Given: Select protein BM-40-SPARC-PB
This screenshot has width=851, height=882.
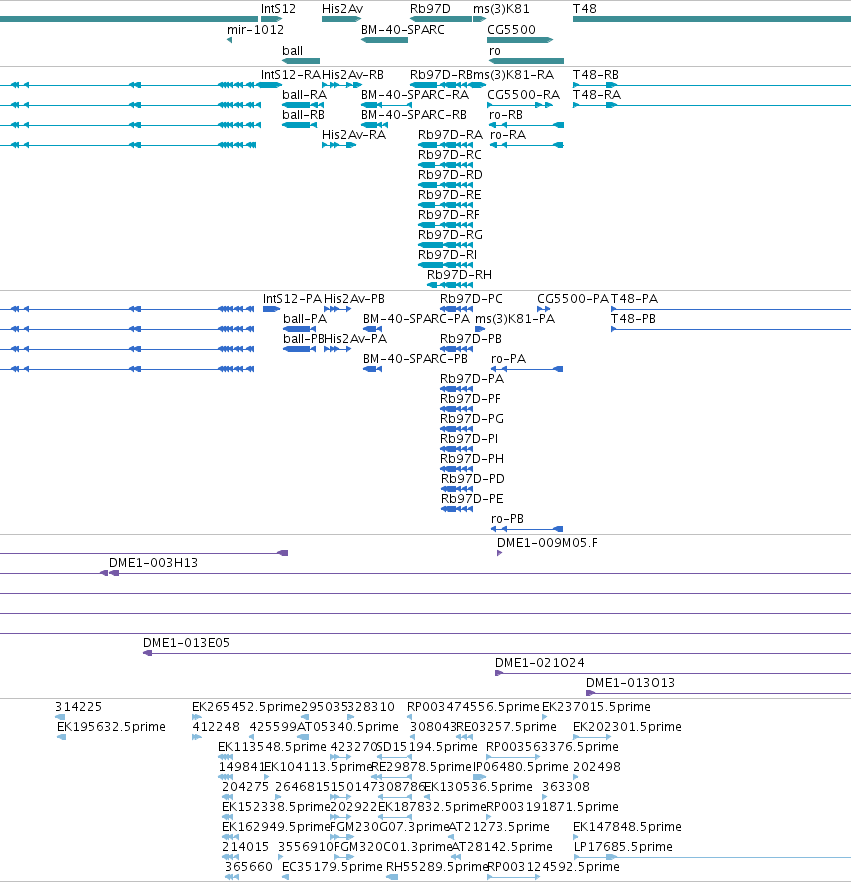Looking at the screenshot, I should click(415, 359).
